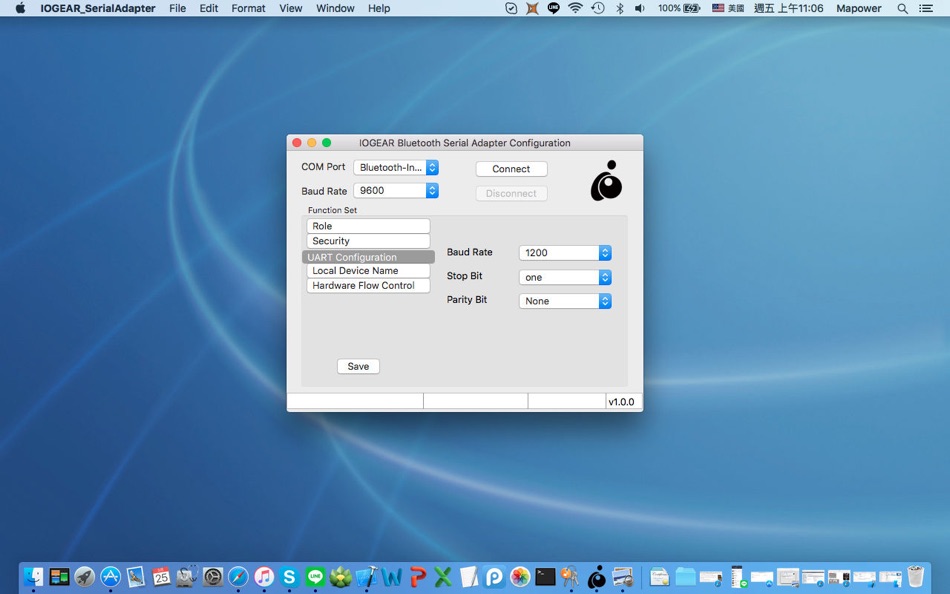The width and height of the screenshot is (950, 594).
Task: Open iTunes from the dock
Action: point(264,577)
